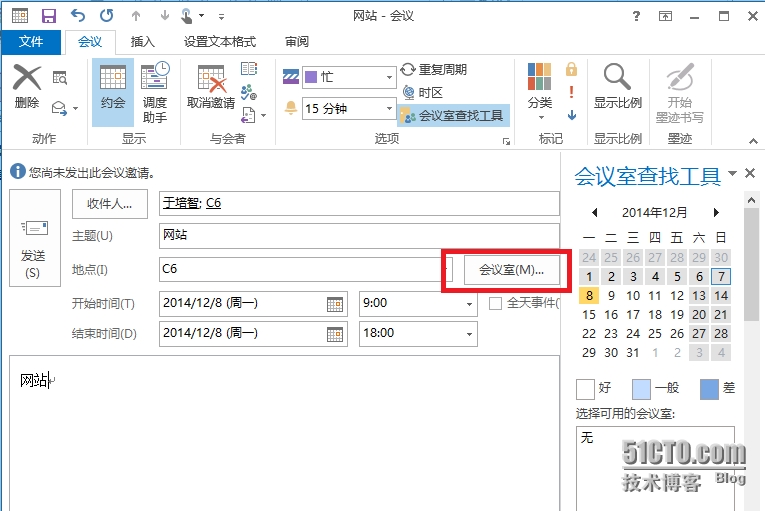Redo the last action
Viewport: 765px width, 511px height.
106,16
